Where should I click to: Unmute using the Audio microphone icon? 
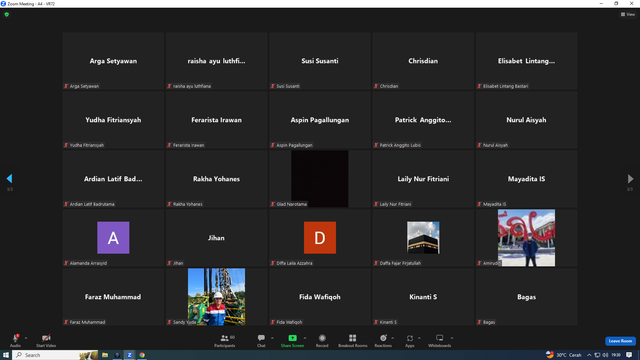coord(16,338)
